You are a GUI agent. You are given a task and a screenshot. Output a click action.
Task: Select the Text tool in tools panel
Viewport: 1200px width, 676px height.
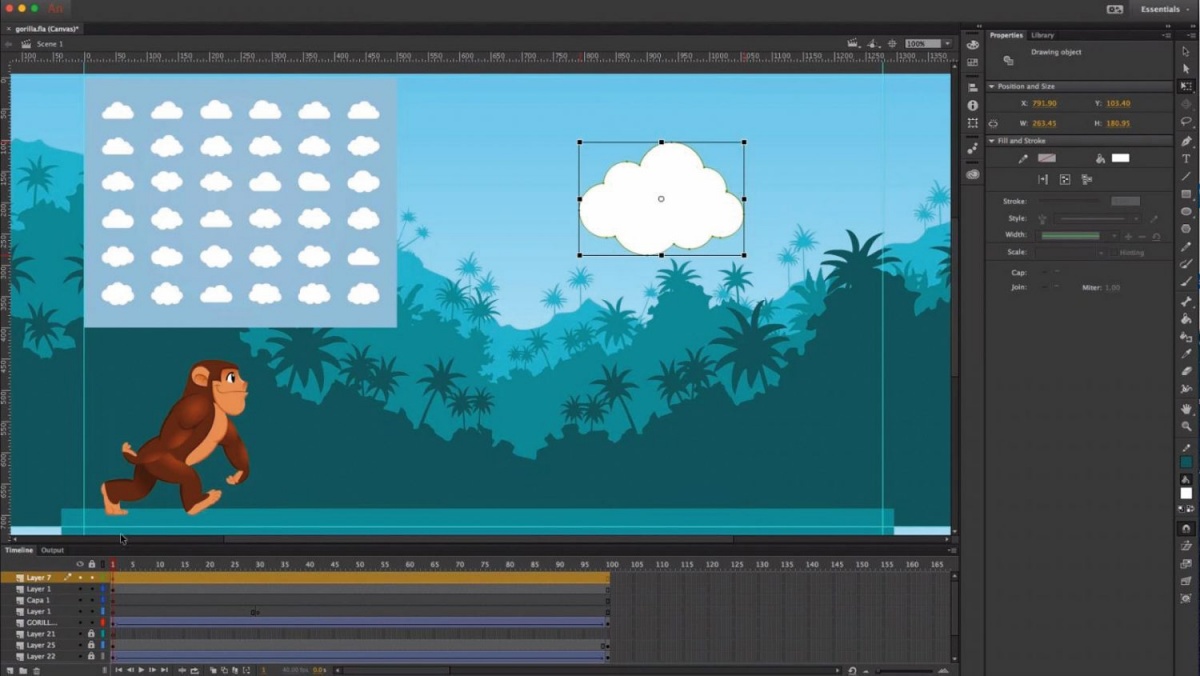click(1186, 158)
